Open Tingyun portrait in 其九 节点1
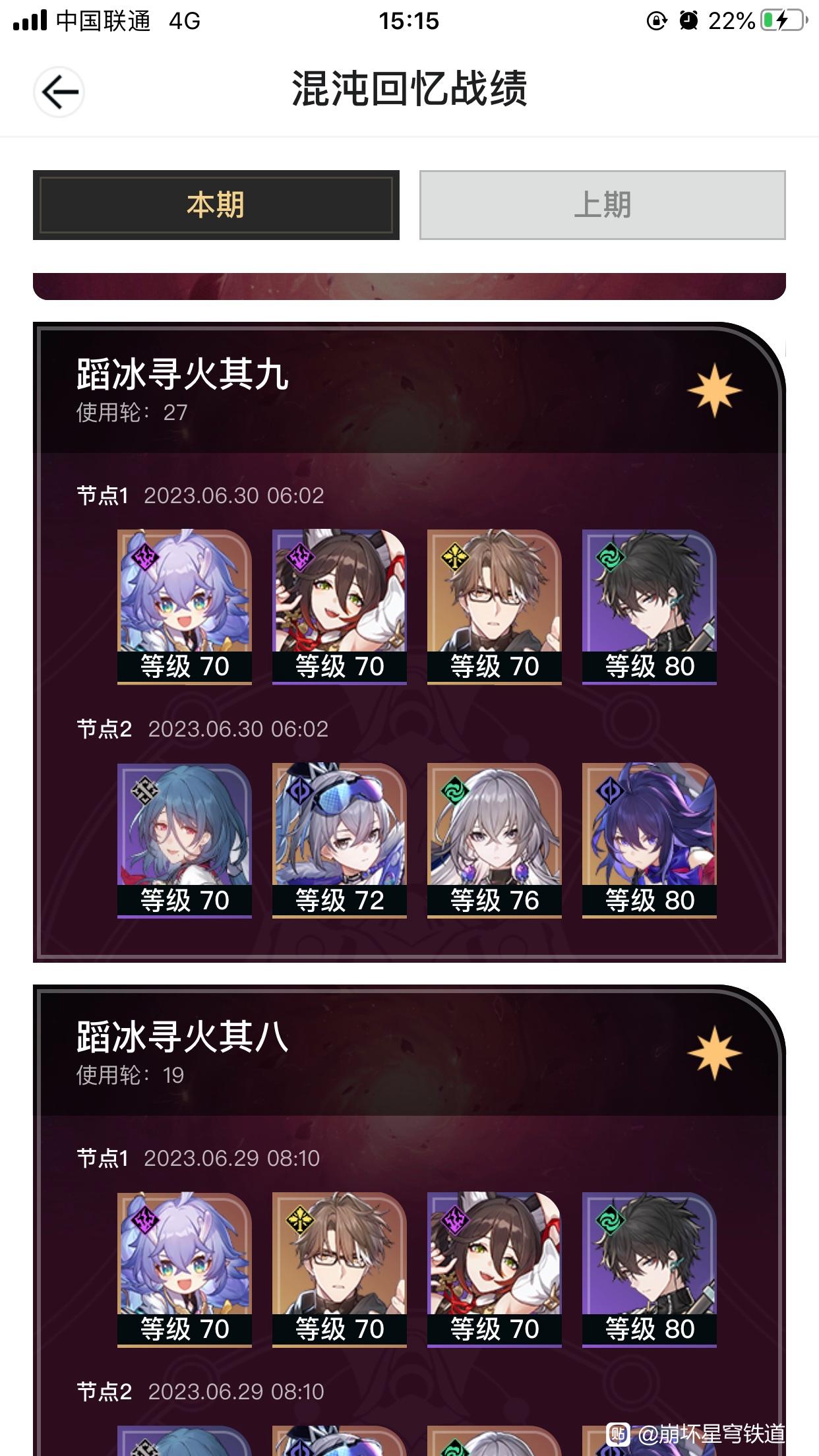This screenshot has width=819, height=1456. click(x=340, y=607)
